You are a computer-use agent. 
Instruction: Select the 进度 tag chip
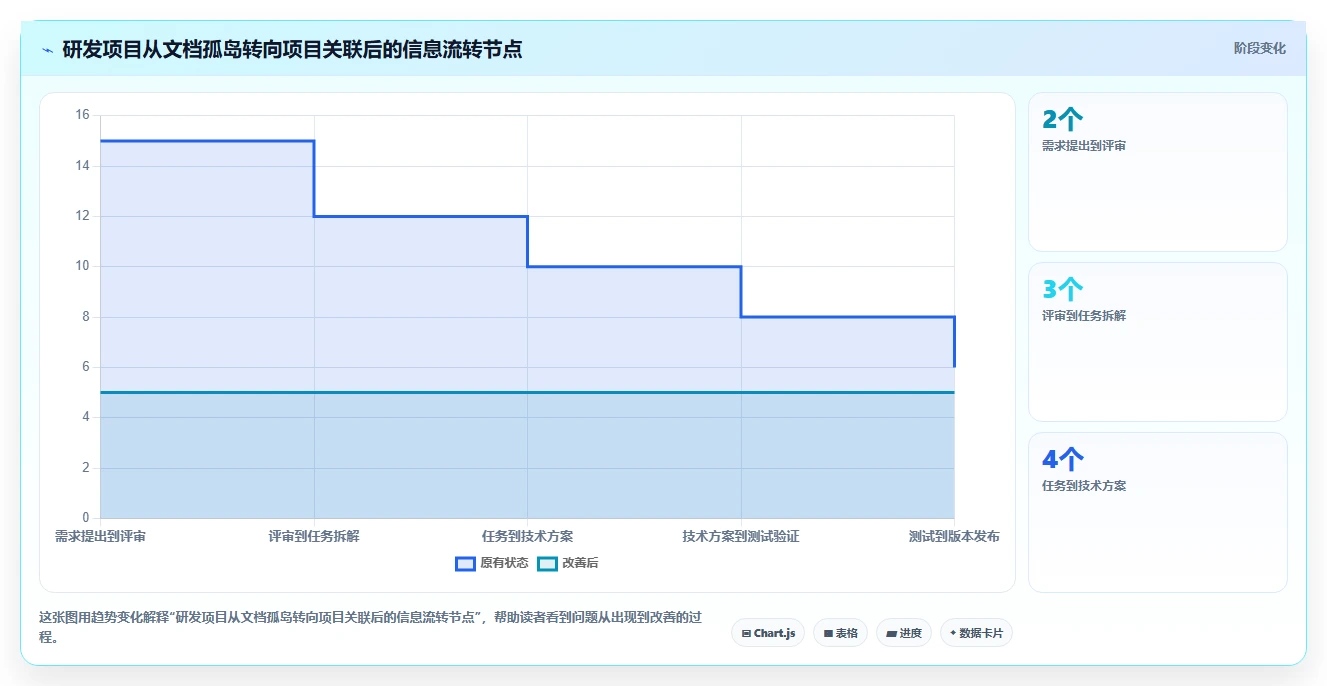pyautogui.click(x=903, y=633)
